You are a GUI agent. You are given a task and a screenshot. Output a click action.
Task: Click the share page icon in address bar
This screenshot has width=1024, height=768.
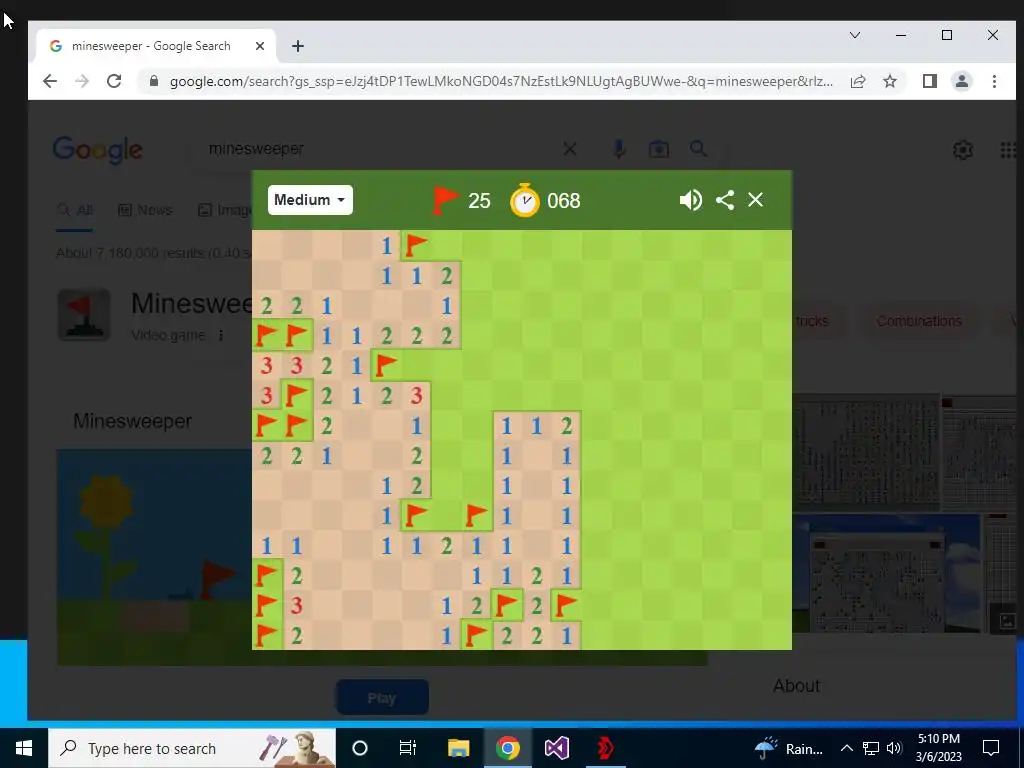click(x=857, y=81)
